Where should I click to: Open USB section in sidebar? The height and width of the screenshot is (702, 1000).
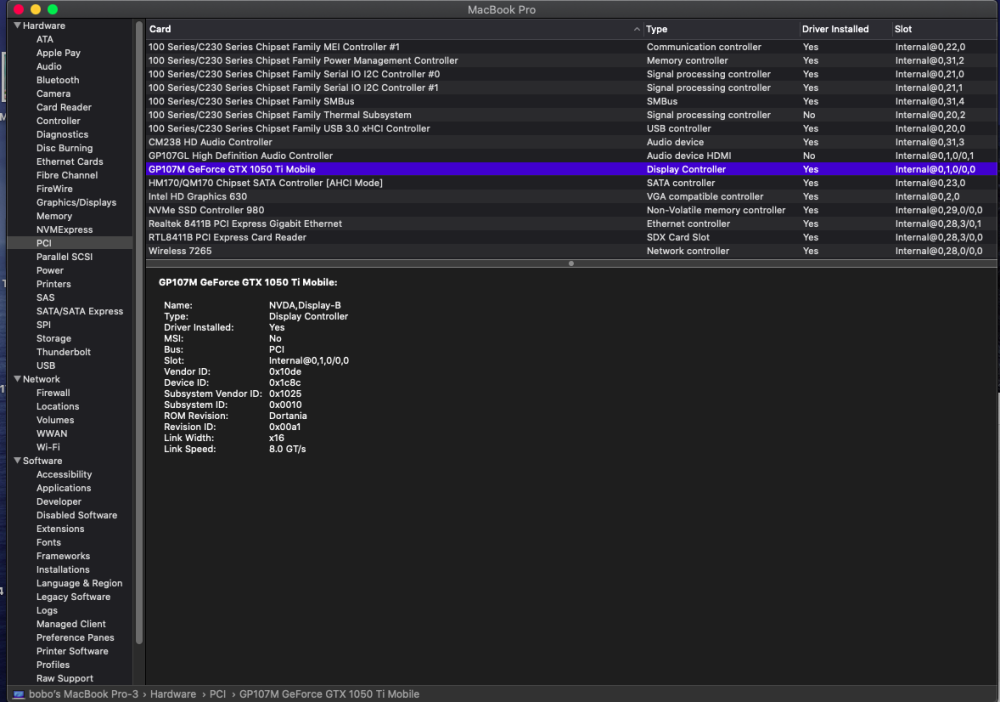pyautogui.click(x=45, y=365)
